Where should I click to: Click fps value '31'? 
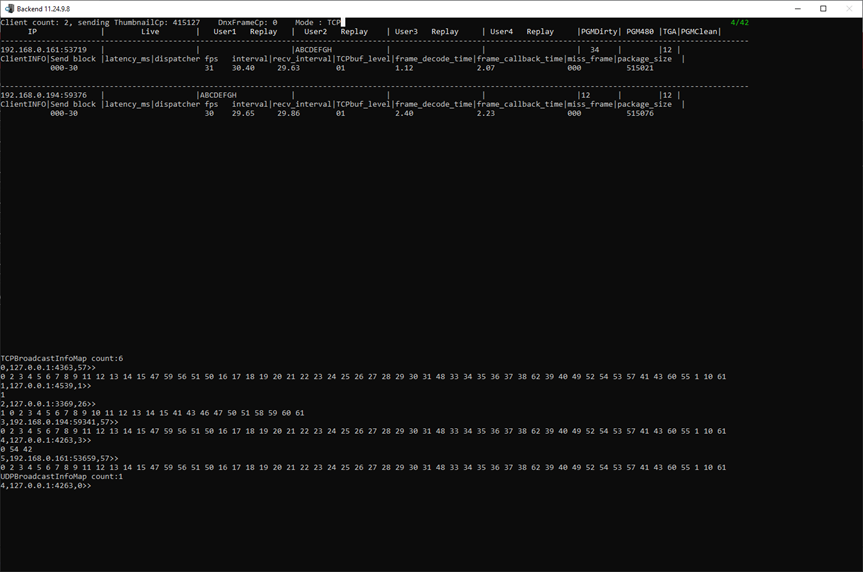click(209, 68)
